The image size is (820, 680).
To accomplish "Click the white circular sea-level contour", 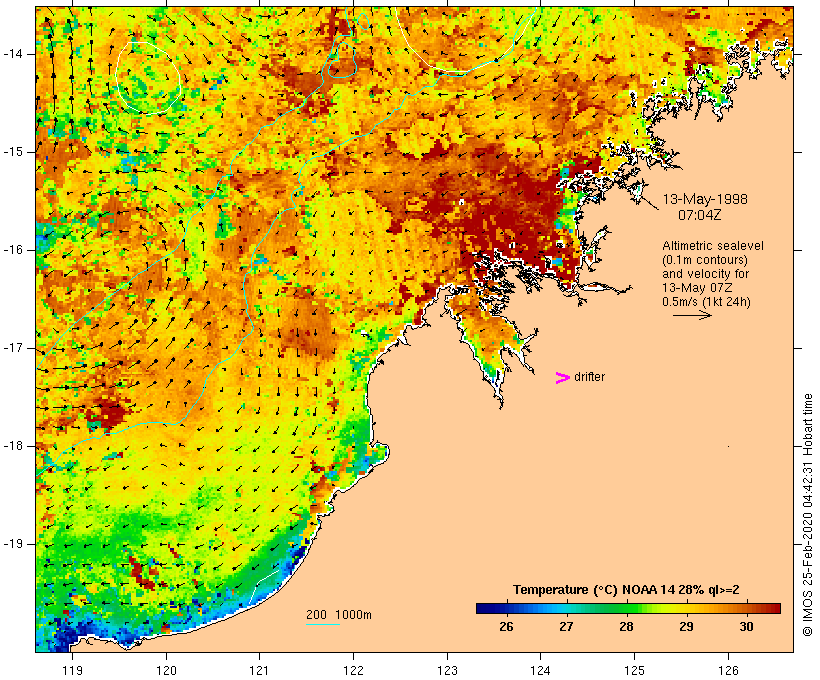I will [x=148, y=78].
